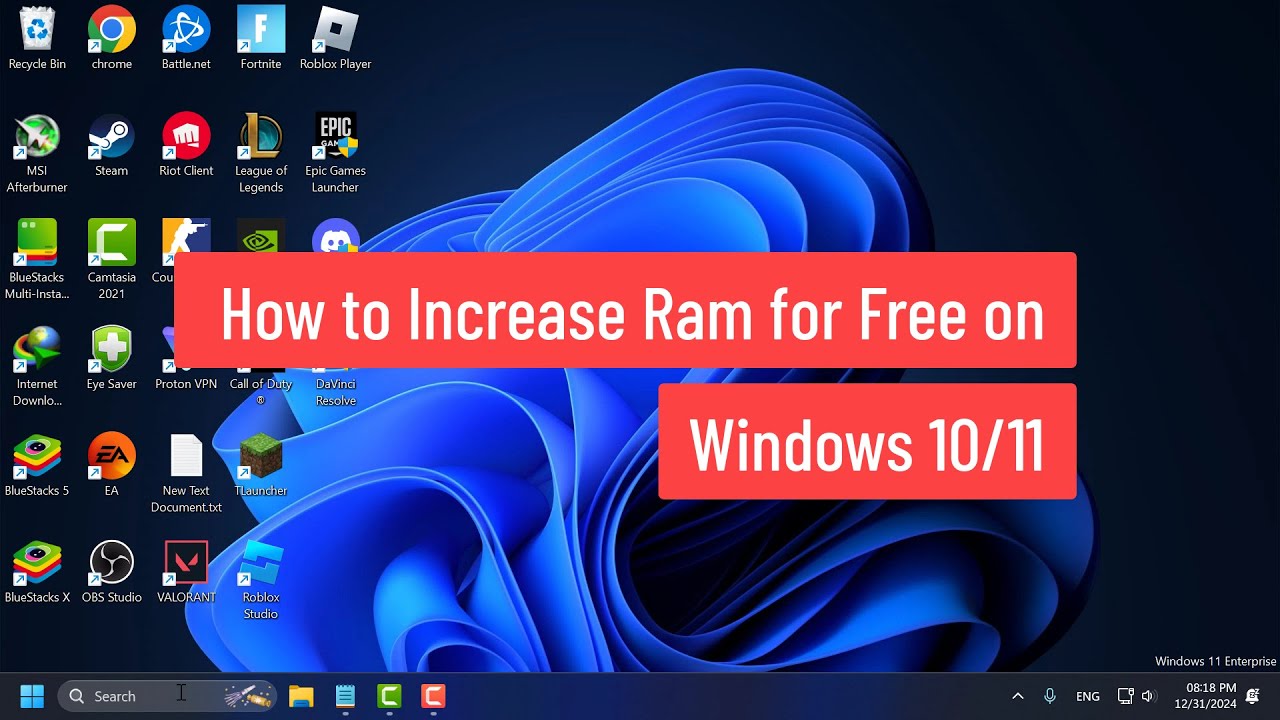Switch to the red Camtasia Recorder taskbar app
The height and width of the screenshot is (720, 1280).
coord(433,696)
